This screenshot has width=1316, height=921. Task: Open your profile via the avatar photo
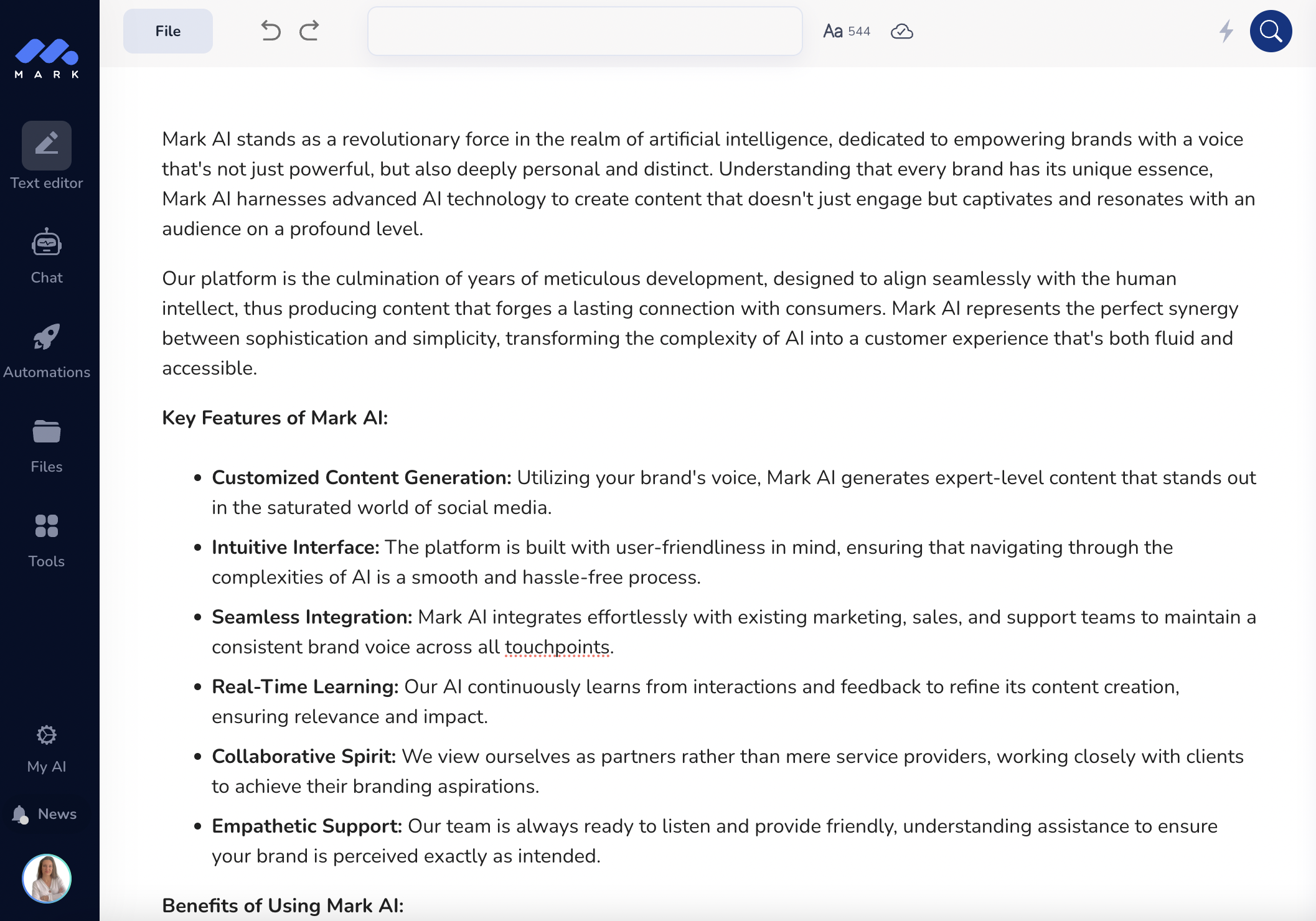click(46, 878)
